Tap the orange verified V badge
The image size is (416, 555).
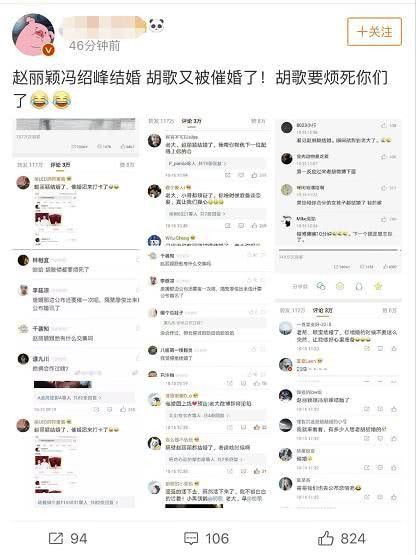pyautogui.click(x=49, y=50)
